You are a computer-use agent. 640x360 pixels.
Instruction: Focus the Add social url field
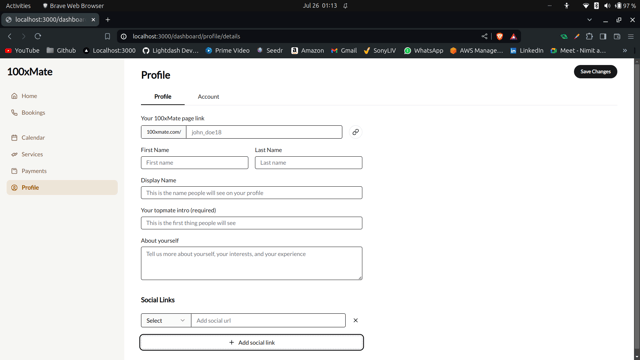(x=268, y=320)
